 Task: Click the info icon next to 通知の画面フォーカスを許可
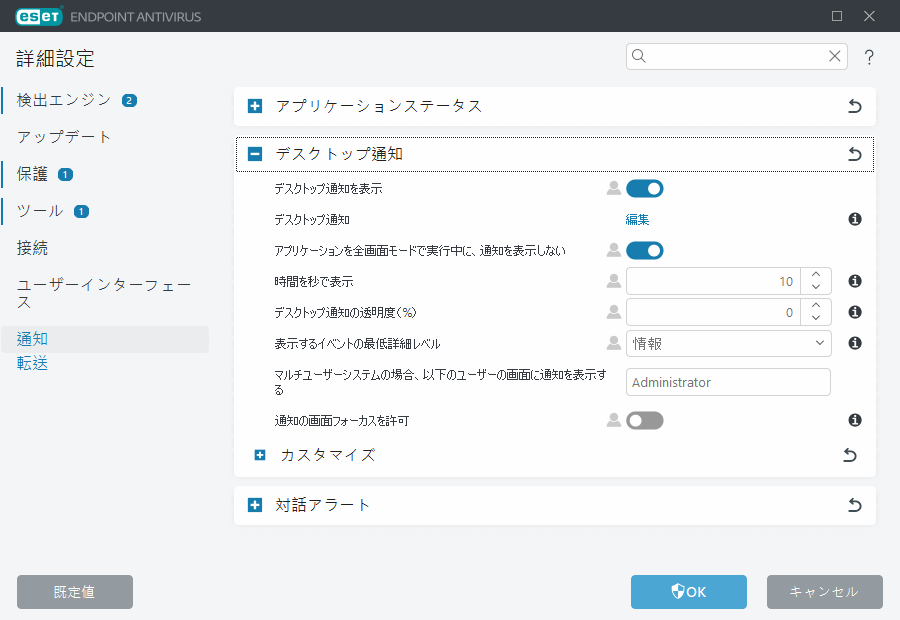(x=854, y=420)
